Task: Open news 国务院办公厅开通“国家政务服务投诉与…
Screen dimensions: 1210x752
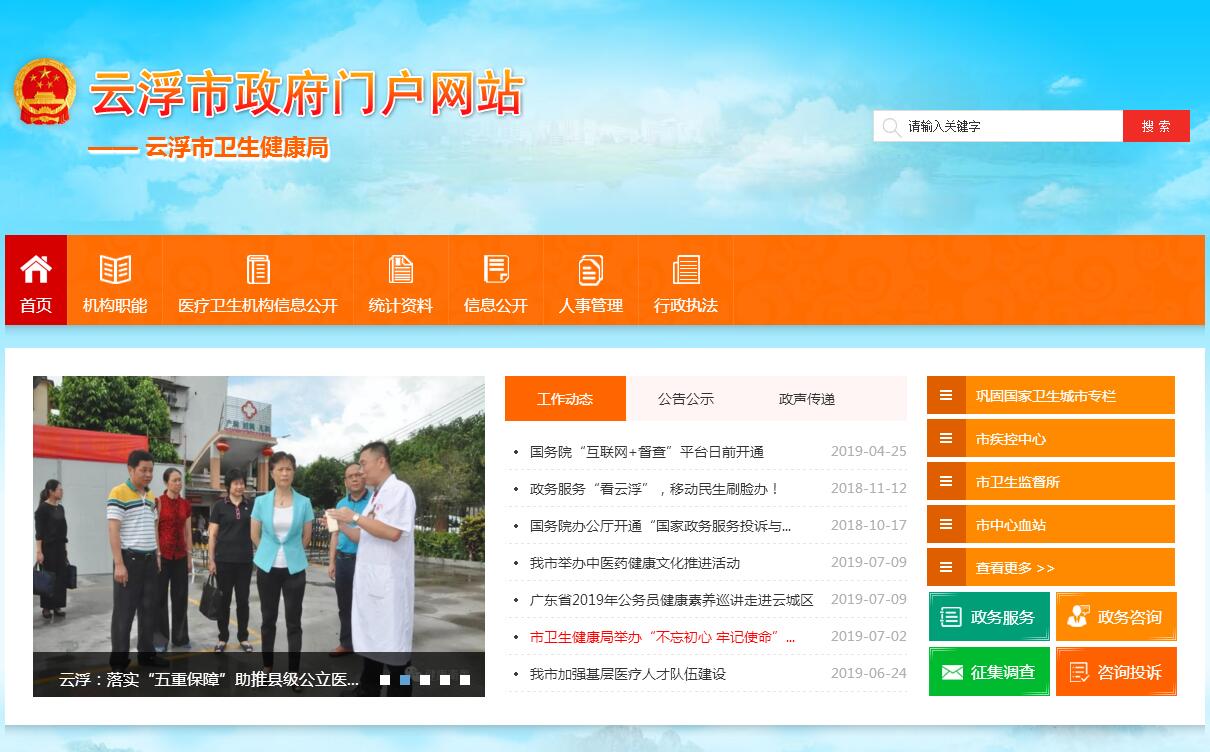Action: pyautogui.click(x=661, y=526)
